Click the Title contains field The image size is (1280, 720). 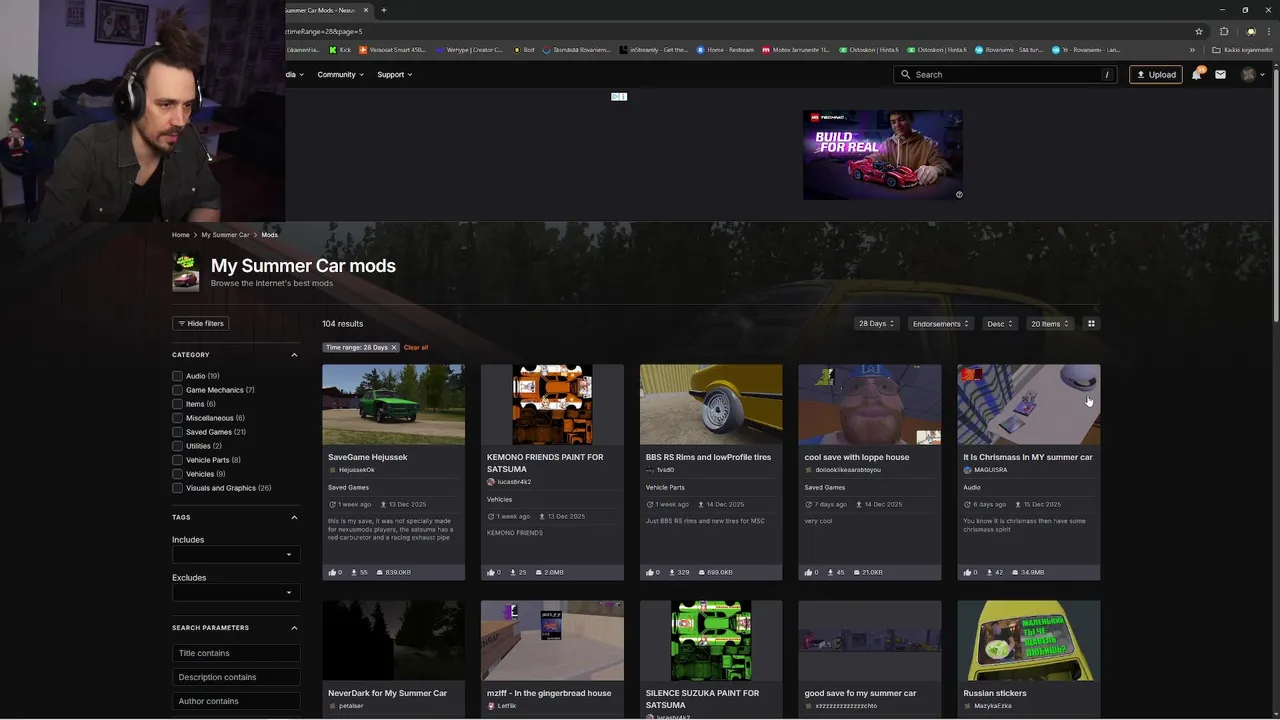[x=236, y=653]
